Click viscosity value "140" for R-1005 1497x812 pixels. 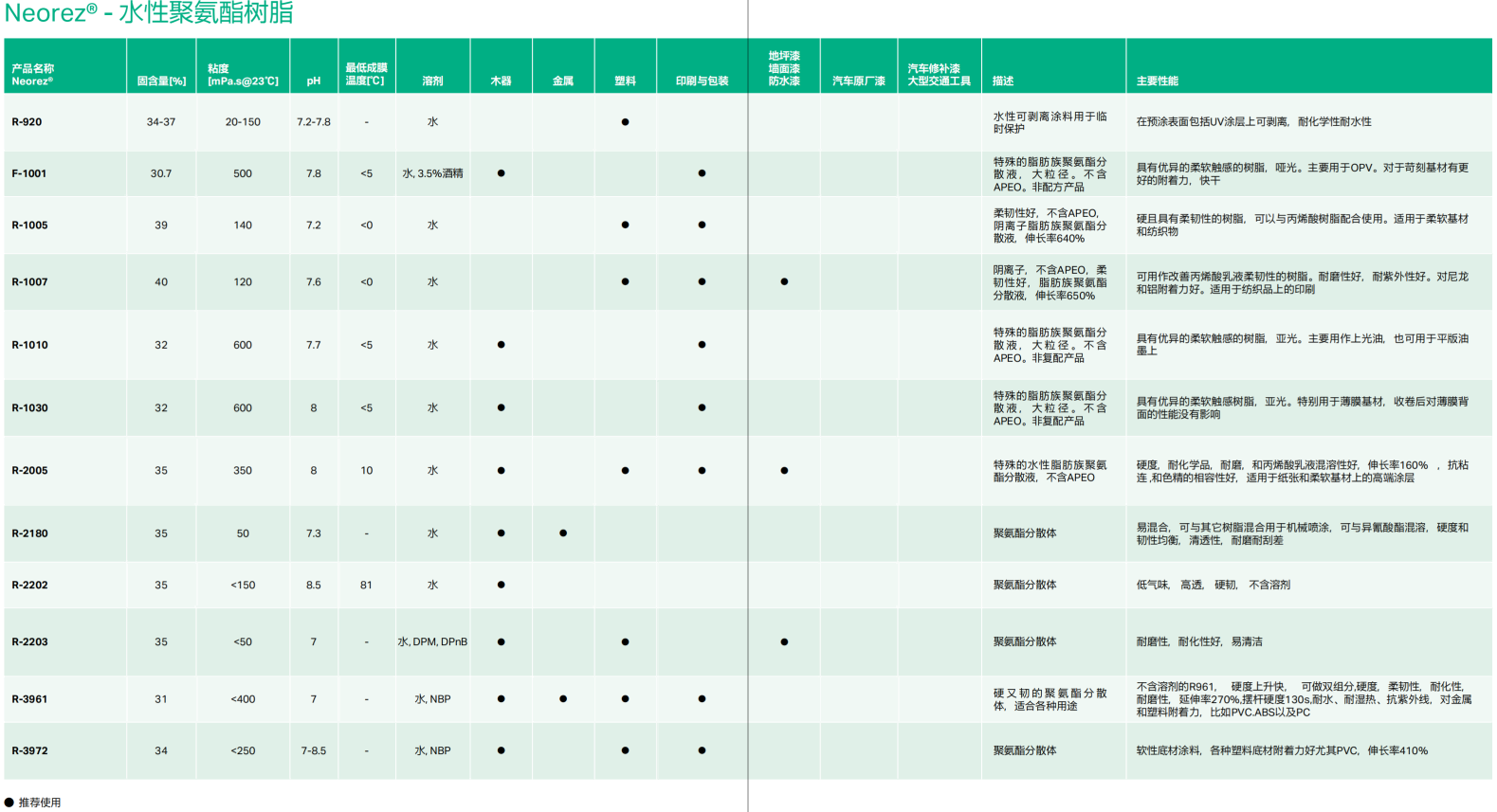point(243,226)
